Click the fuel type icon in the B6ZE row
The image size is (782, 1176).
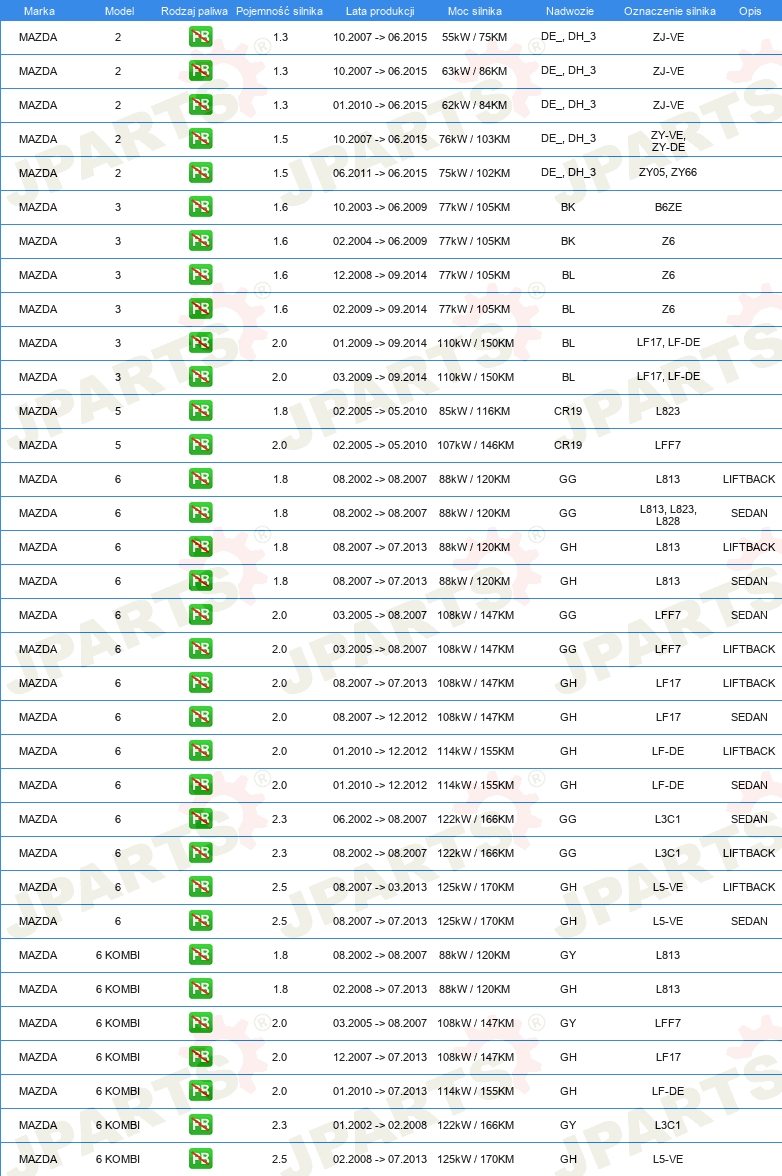(200, 207)
